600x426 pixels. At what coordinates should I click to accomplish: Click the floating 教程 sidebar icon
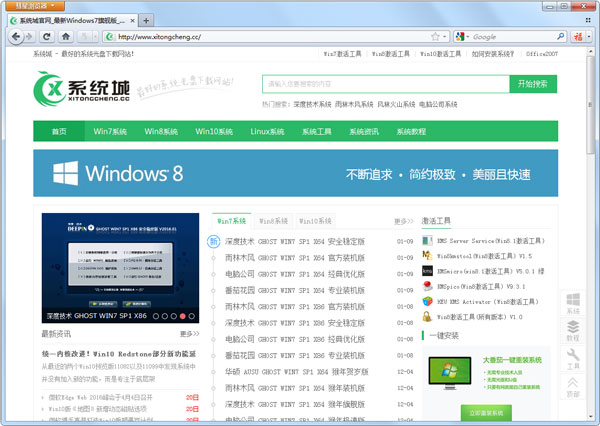[573, 331]
